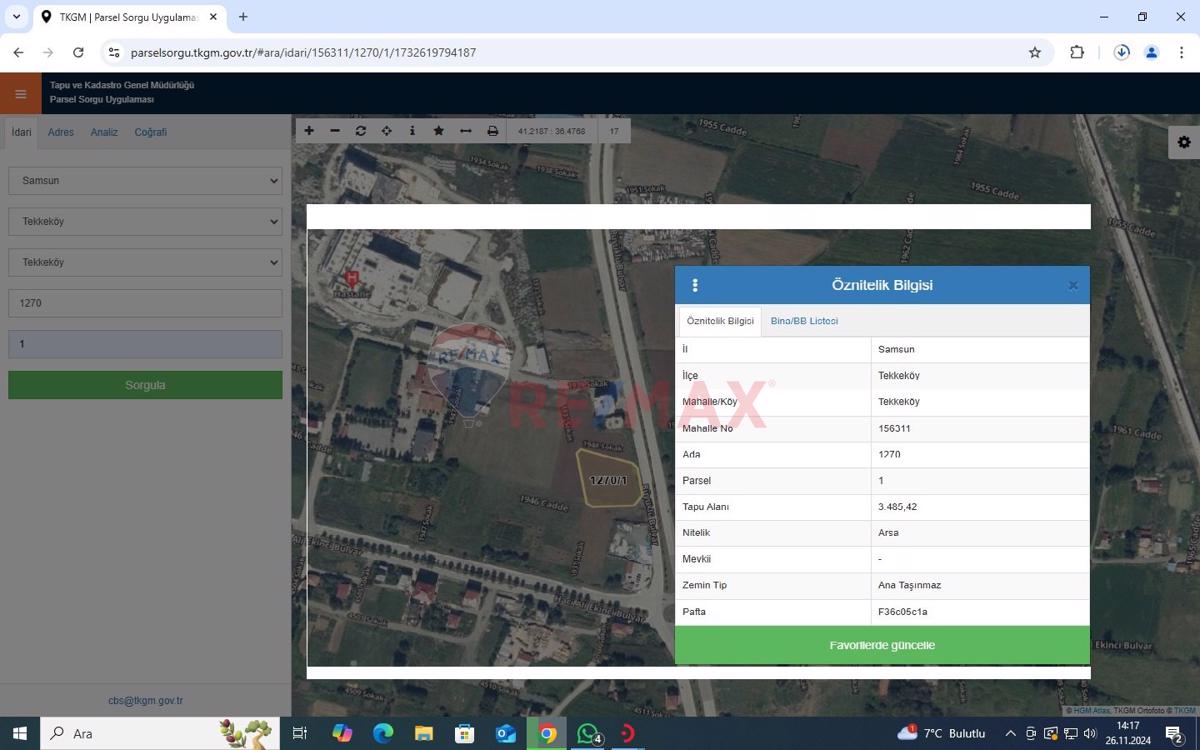Zoom out with the map minus icon
This screenshot has width=1200, height=750.
[x=335, y=131]
